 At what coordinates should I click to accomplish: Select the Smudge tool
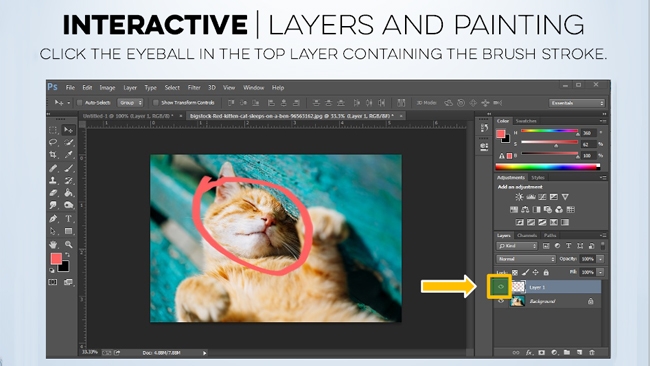point(53,205)
